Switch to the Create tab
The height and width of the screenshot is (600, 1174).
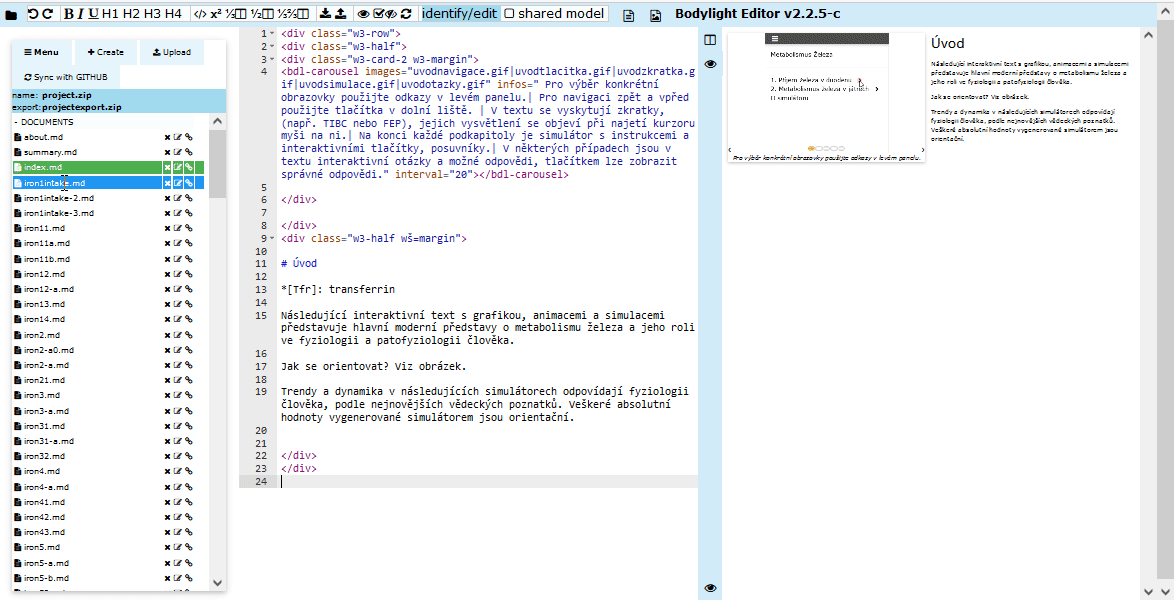click(x=105, y=52)
